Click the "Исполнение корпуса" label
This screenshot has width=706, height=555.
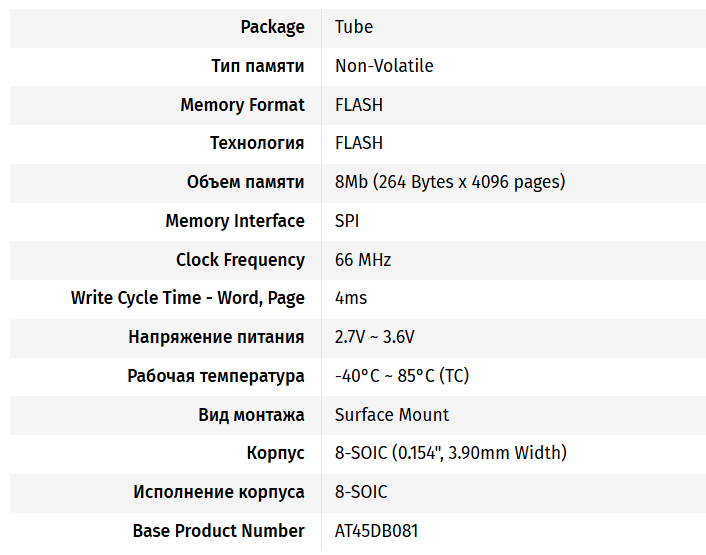pos(219,492)
